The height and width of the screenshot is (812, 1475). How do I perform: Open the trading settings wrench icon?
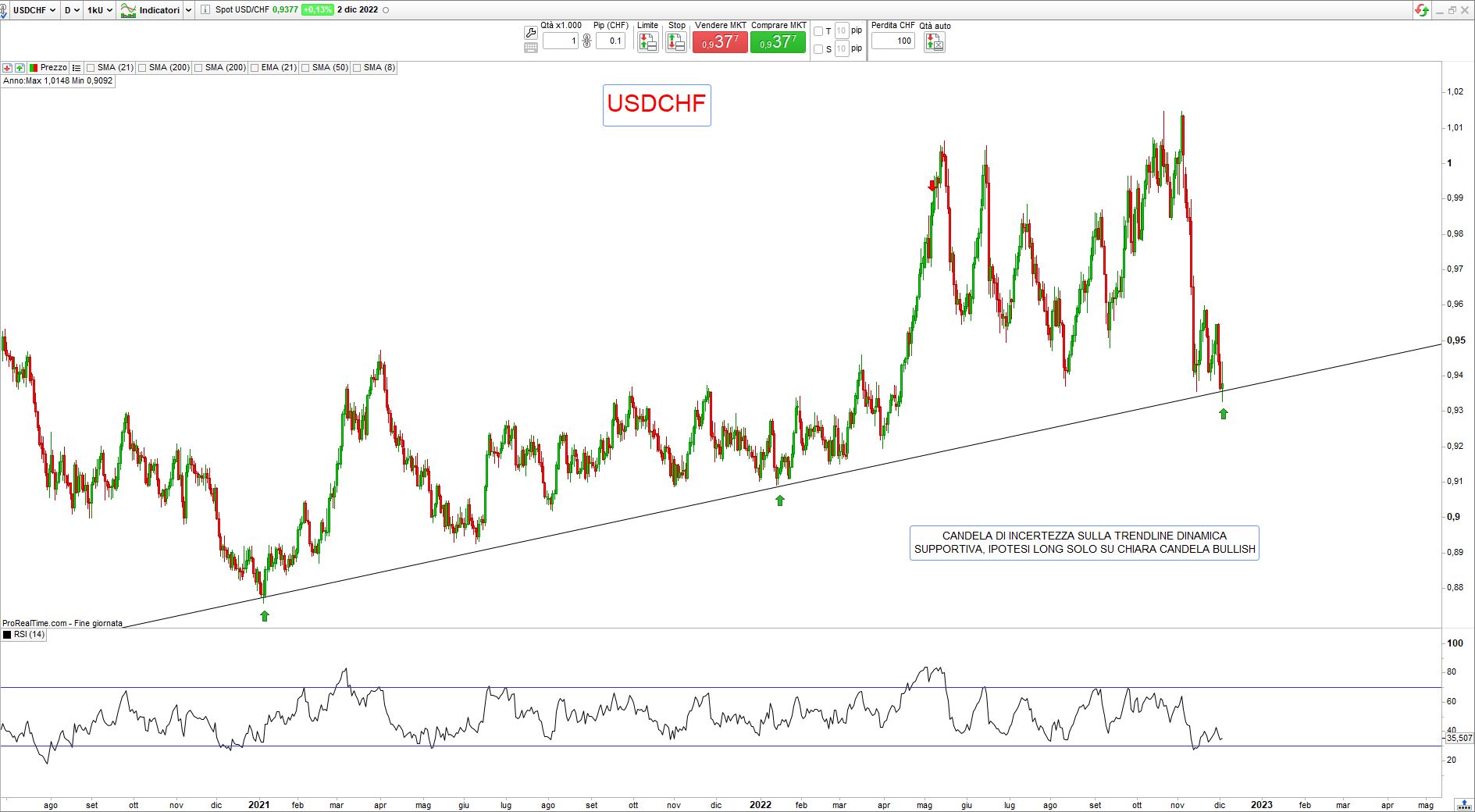point(531,33)
